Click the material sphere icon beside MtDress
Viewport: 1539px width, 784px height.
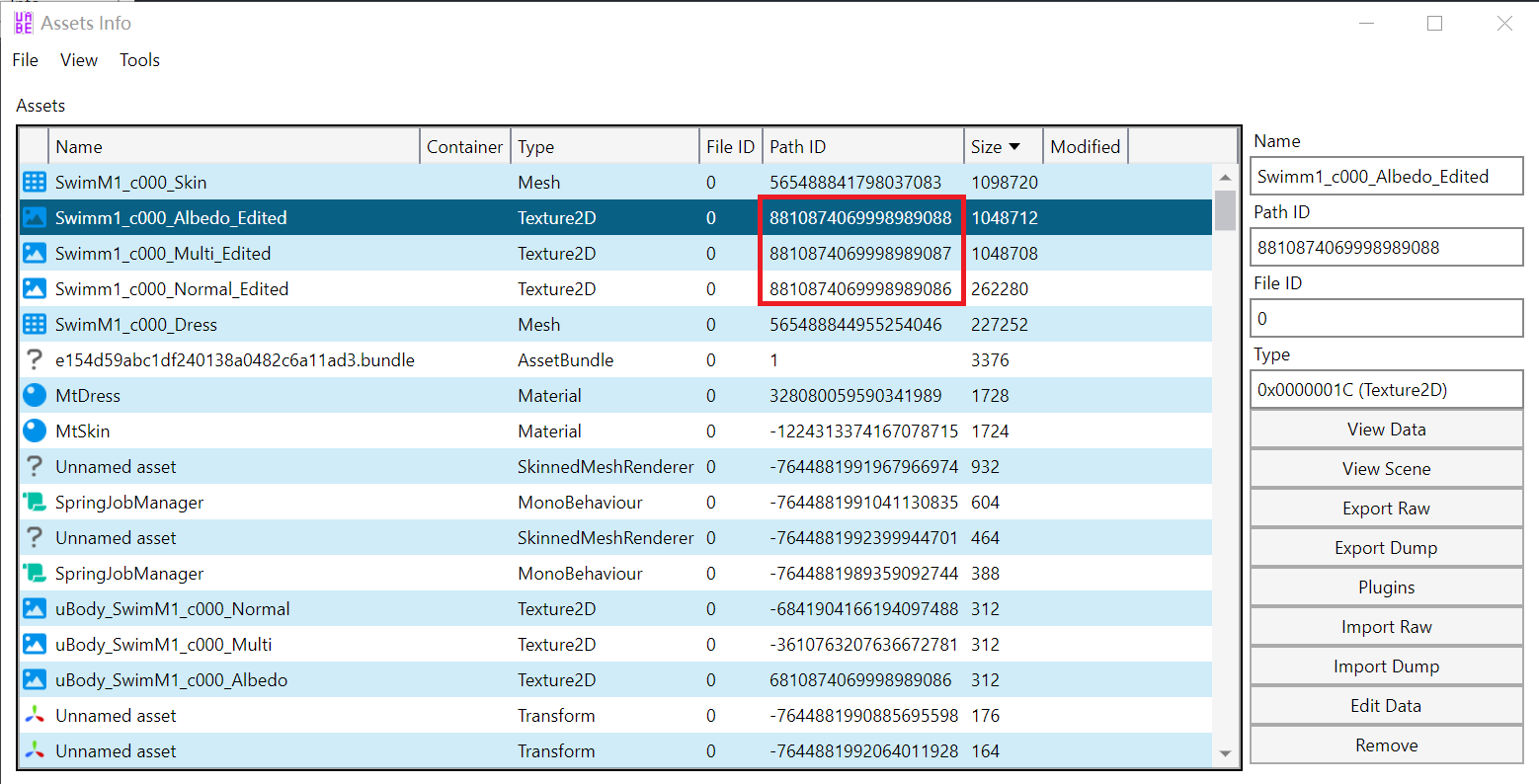[35, 395]
